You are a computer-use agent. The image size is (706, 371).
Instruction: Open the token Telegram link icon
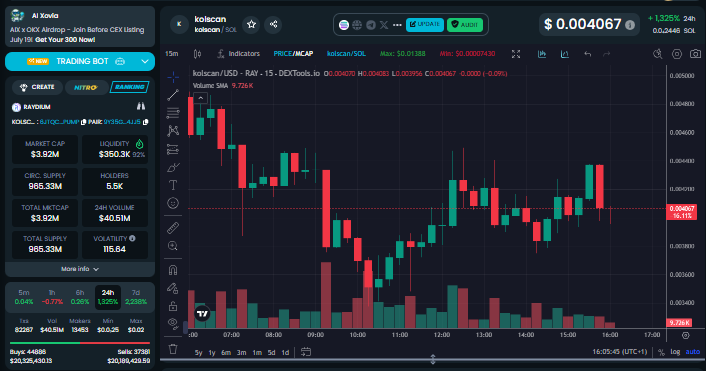tap(371, 25)
